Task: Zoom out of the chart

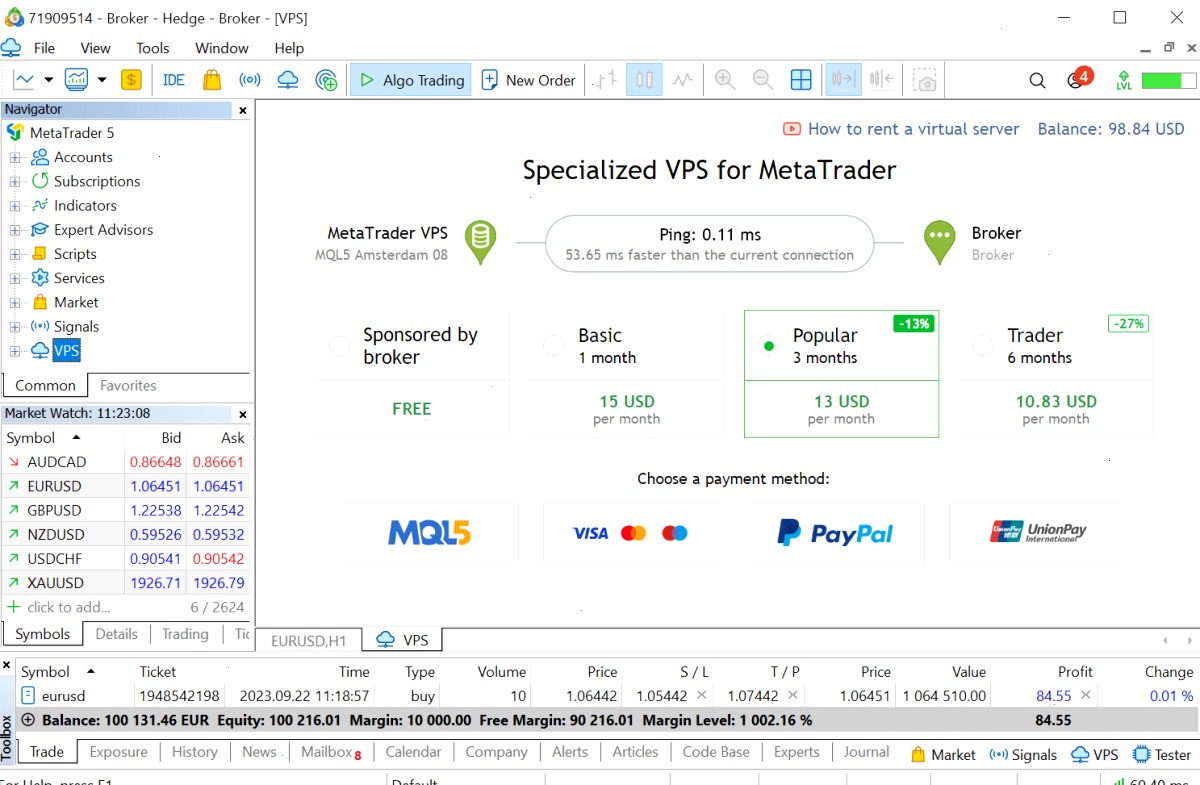Action: (762, 80)
